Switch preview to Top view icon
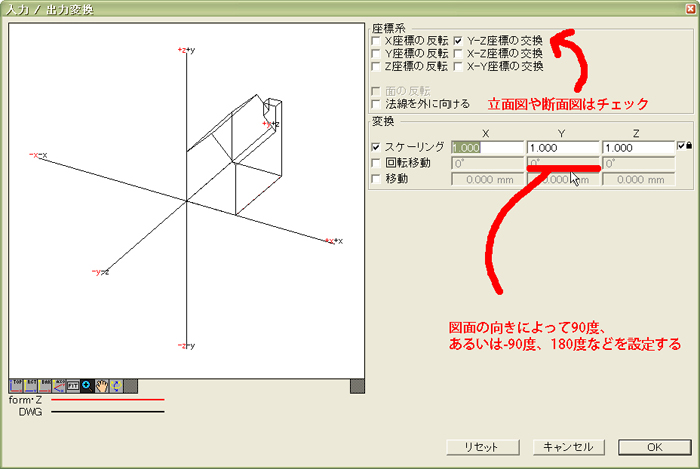This screenshot has height=469, width=700. [16, 386]
